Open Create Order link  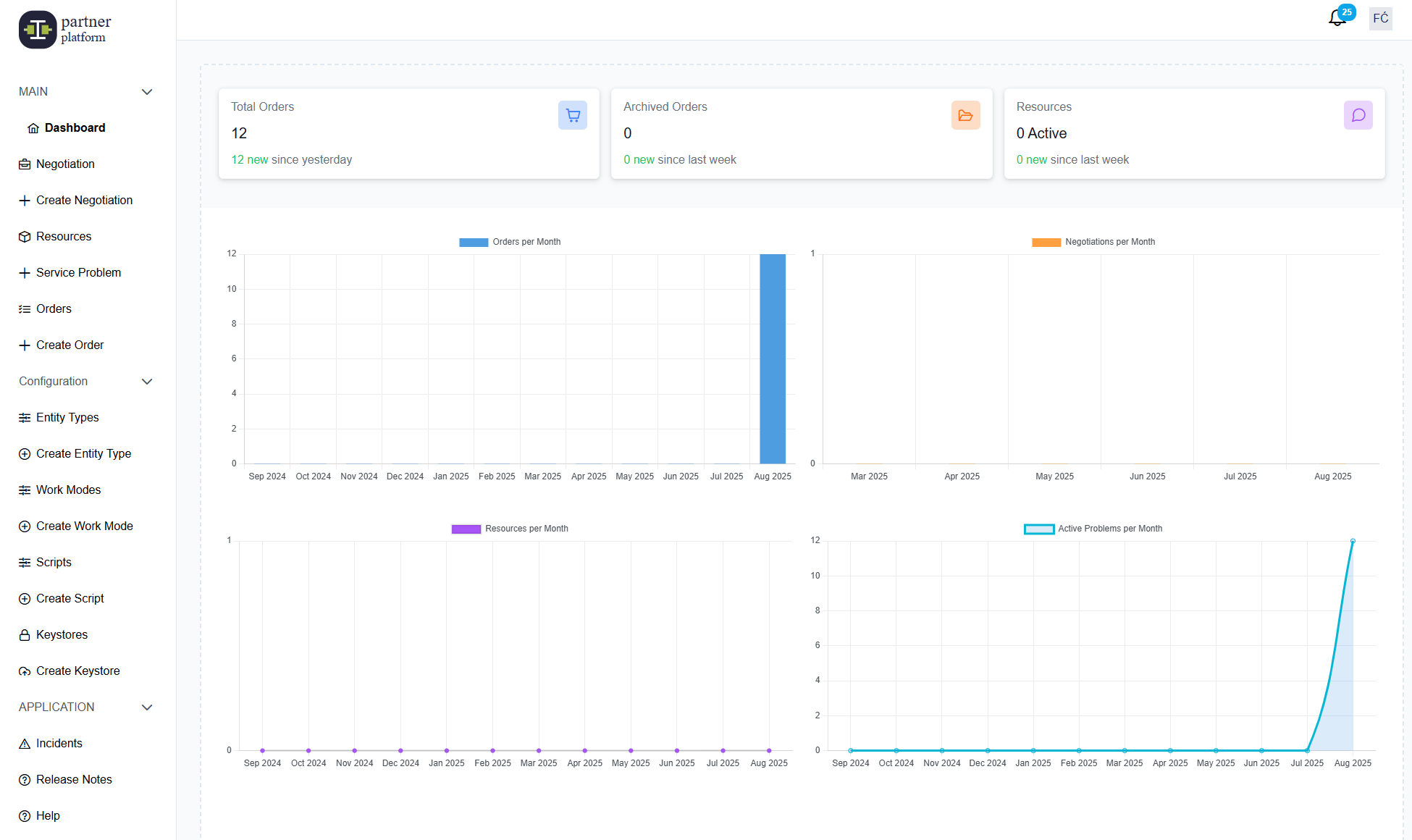click(70, 345)
